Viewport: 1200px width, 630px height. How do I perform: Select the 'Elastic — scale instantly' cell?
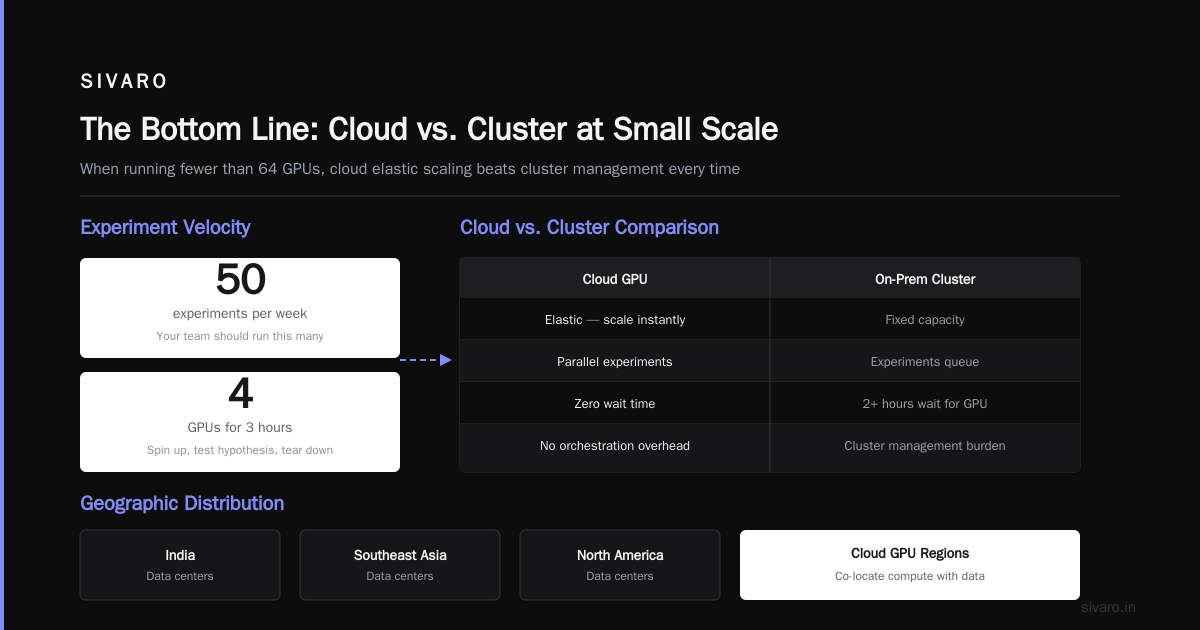pos(615,320)
